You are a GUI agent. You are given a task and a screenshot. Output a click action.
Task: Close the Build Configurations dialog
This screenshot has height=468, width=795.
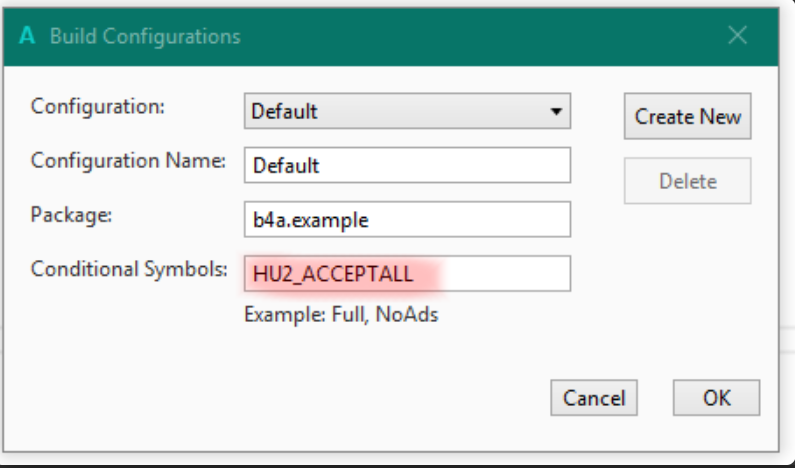tap(737, 36)
